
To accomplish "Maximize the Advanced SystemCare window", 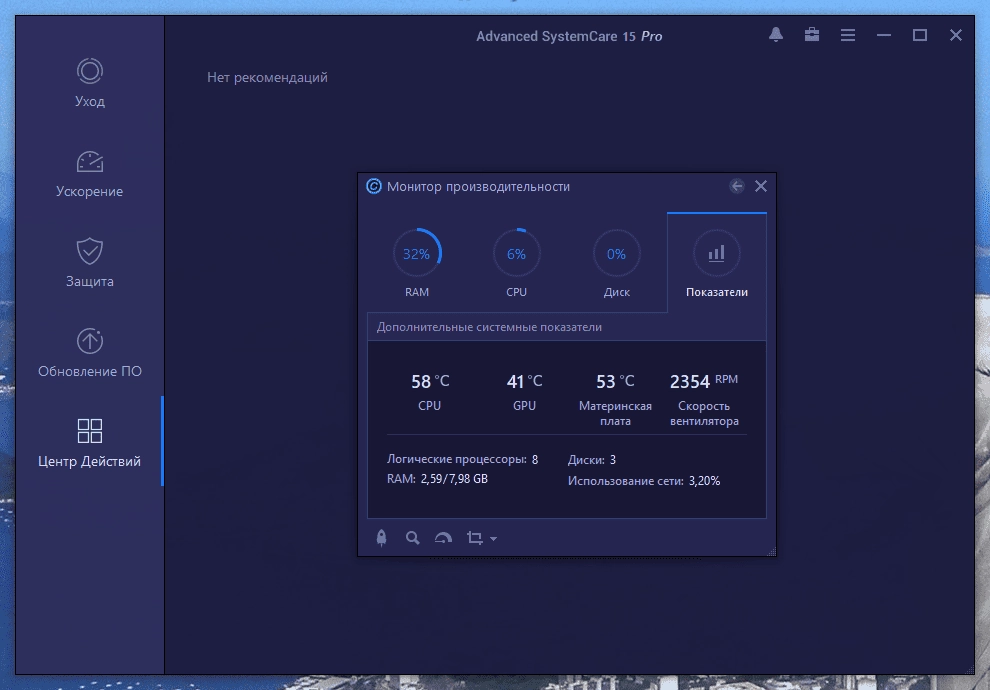I will click(x=920, y=35).
